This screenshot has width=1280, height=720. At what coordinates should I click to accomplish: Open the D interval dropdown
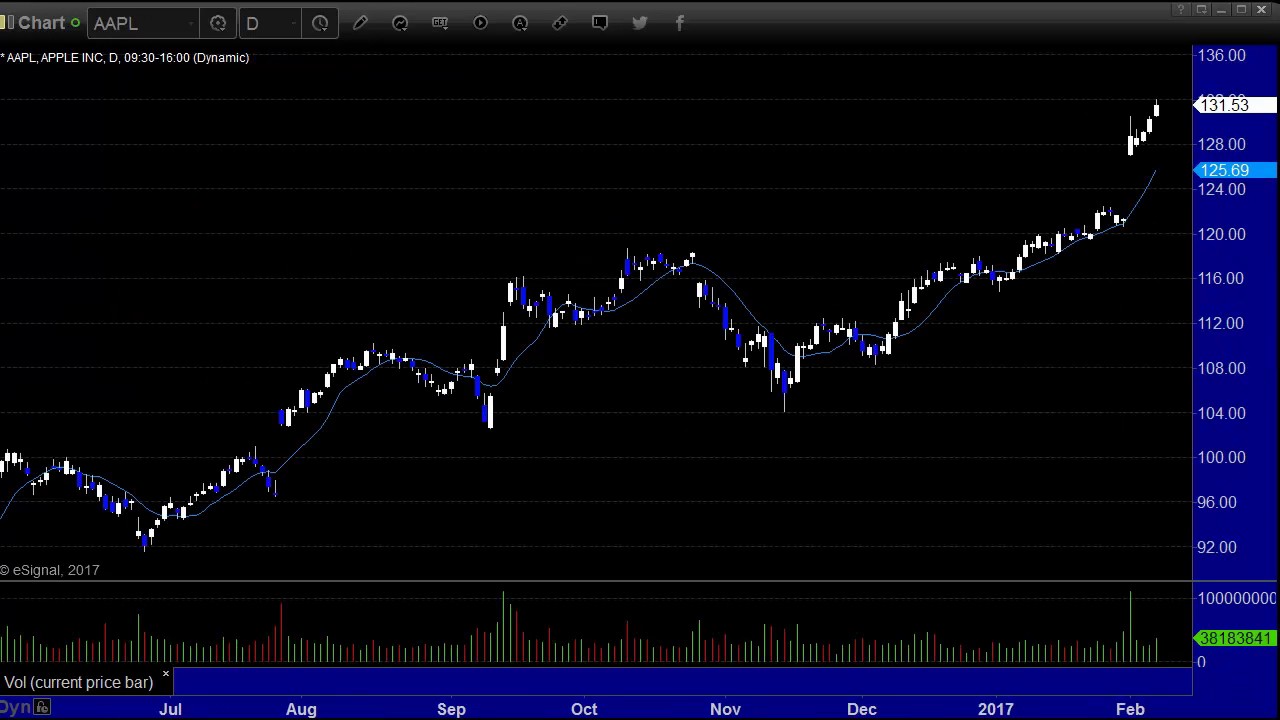tap(293, 23)
